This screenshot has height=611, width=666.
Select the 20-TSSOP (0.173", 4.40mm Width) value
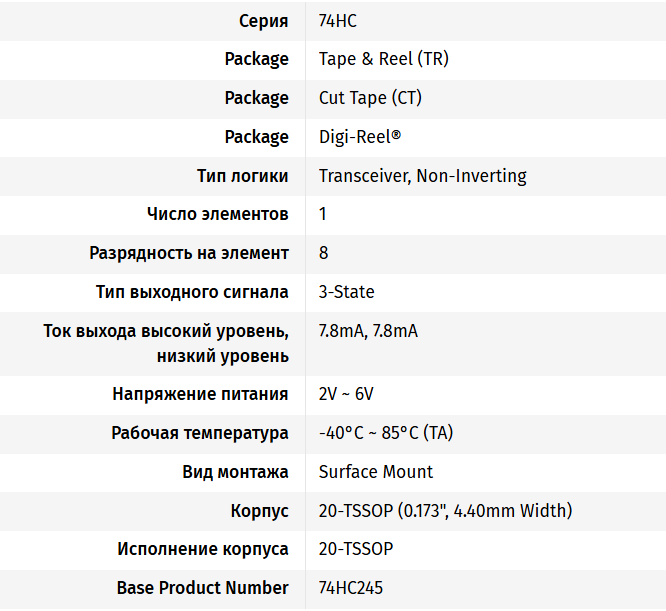(x=446, y=511)
